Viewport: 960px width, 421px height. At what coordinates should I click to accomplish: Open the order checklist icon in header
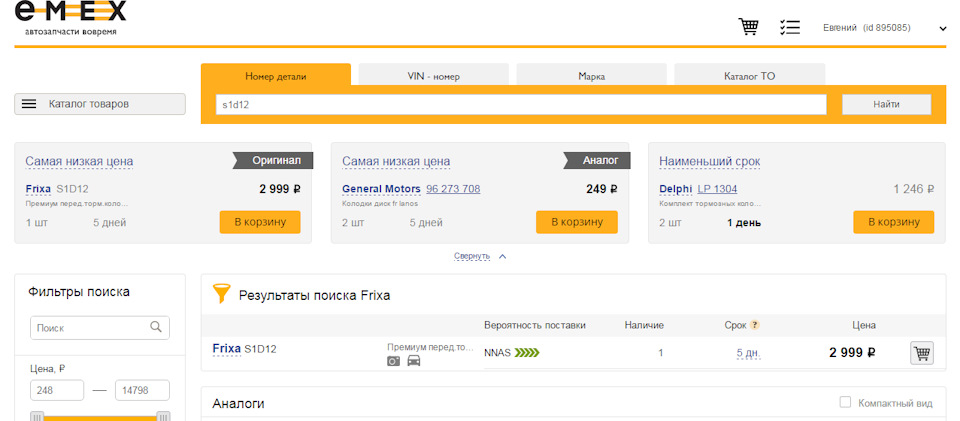click(790, 27)
